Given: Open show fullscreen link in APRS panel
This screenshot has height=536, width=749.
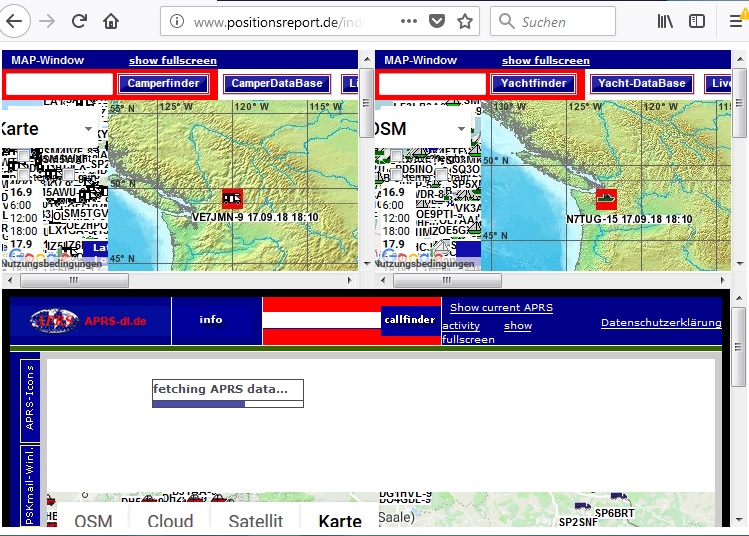Looking at the screenshot, I should [518, 326].
